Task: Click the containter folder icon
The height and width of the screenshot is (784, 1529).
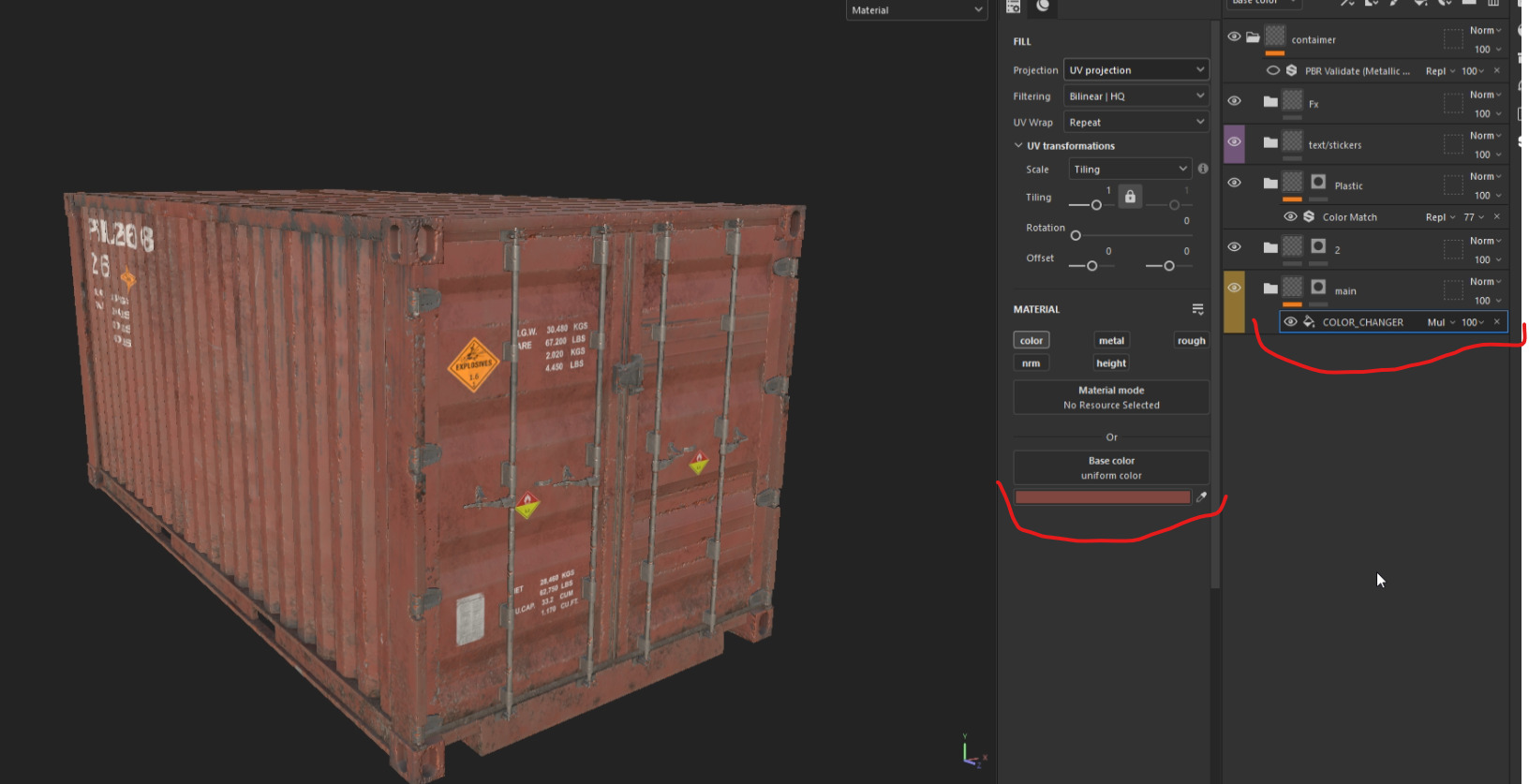Action: 1253,37
